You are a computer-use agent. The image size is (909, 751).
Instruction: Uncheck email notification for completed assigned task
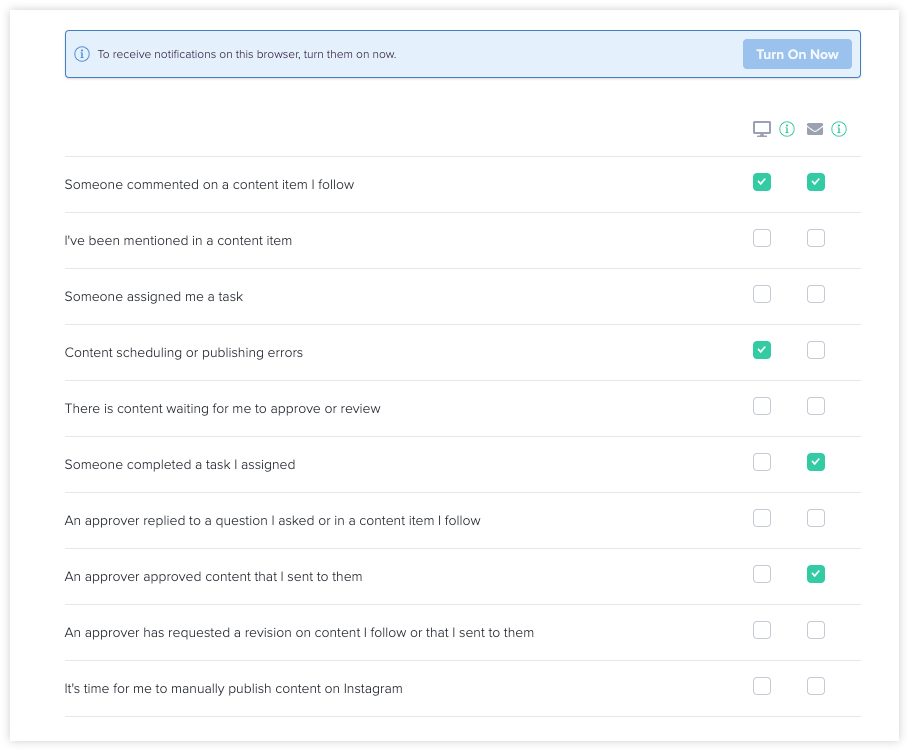coord(816,462)
